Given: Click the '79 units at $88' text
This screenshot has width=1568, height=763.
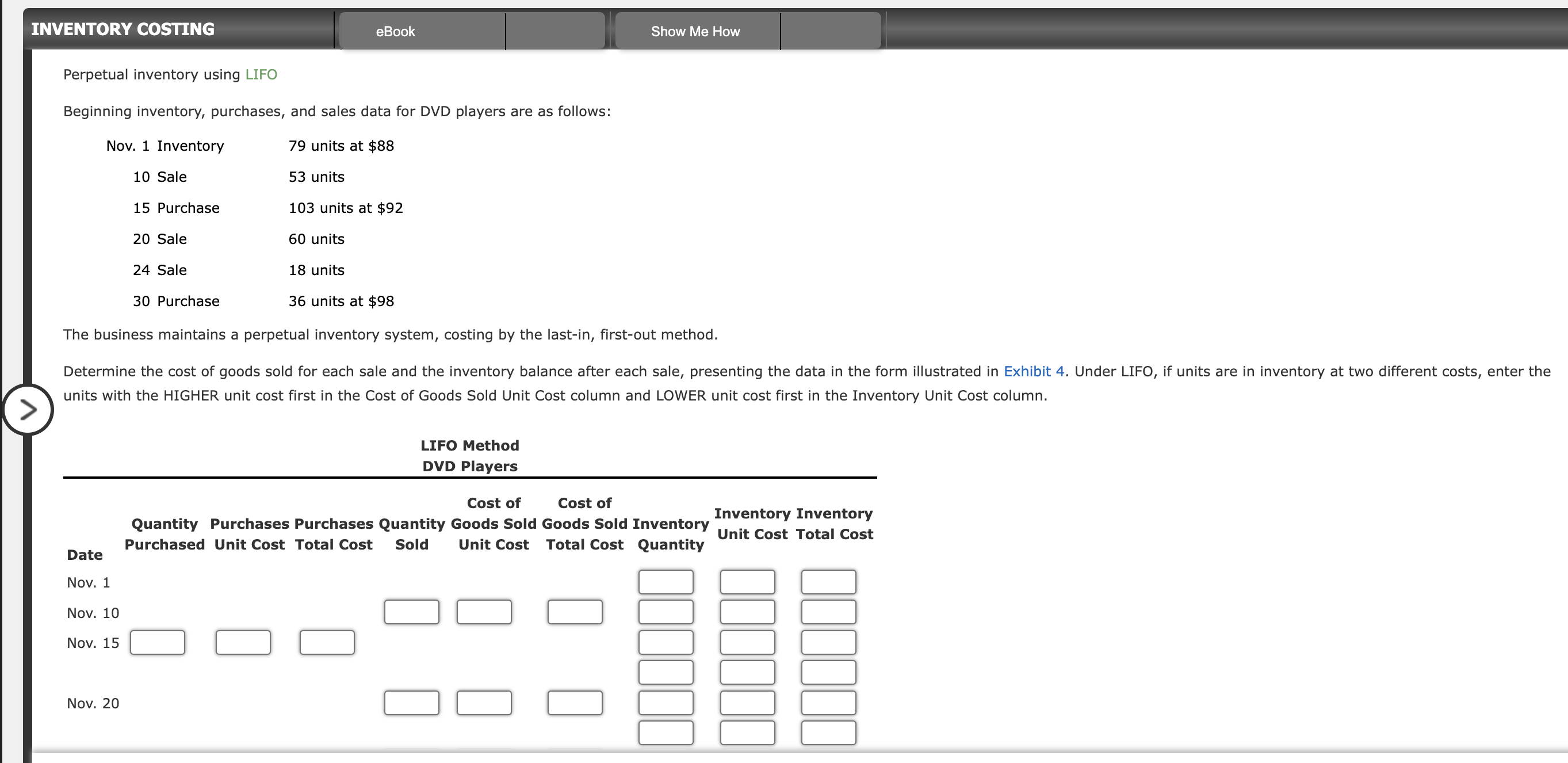Looking at the screenshot, I should point(341,146).
